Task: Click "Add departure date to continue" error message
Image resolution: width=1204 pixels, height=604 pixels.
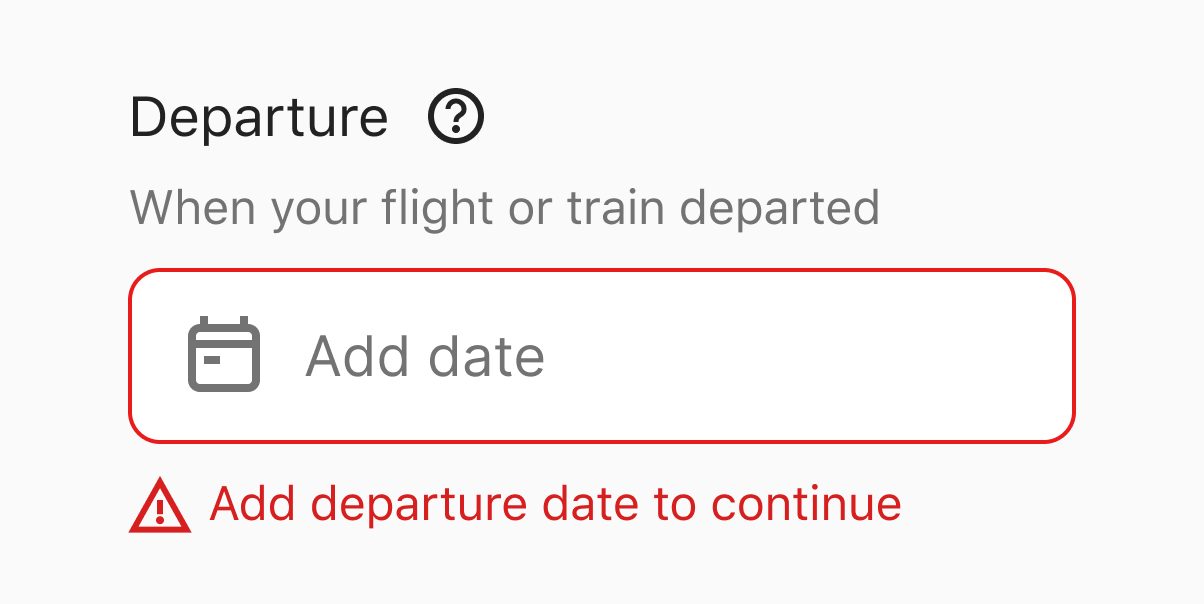Action: (555, 504)
